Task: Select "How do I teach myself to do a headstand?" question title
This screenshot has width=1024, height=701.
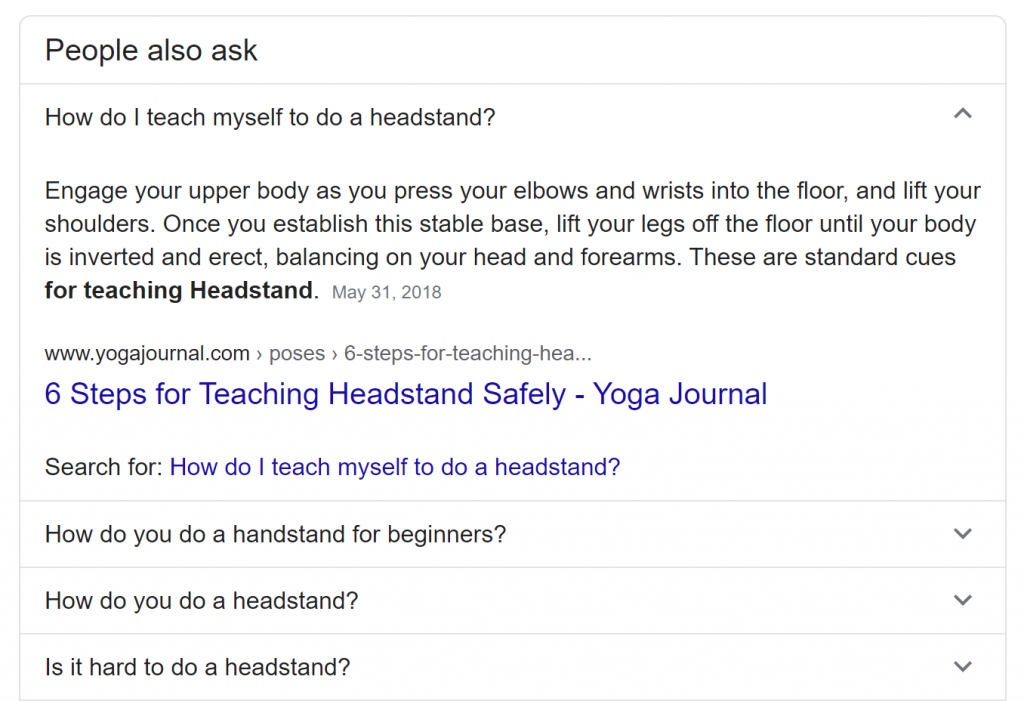Action: [270, 118]
